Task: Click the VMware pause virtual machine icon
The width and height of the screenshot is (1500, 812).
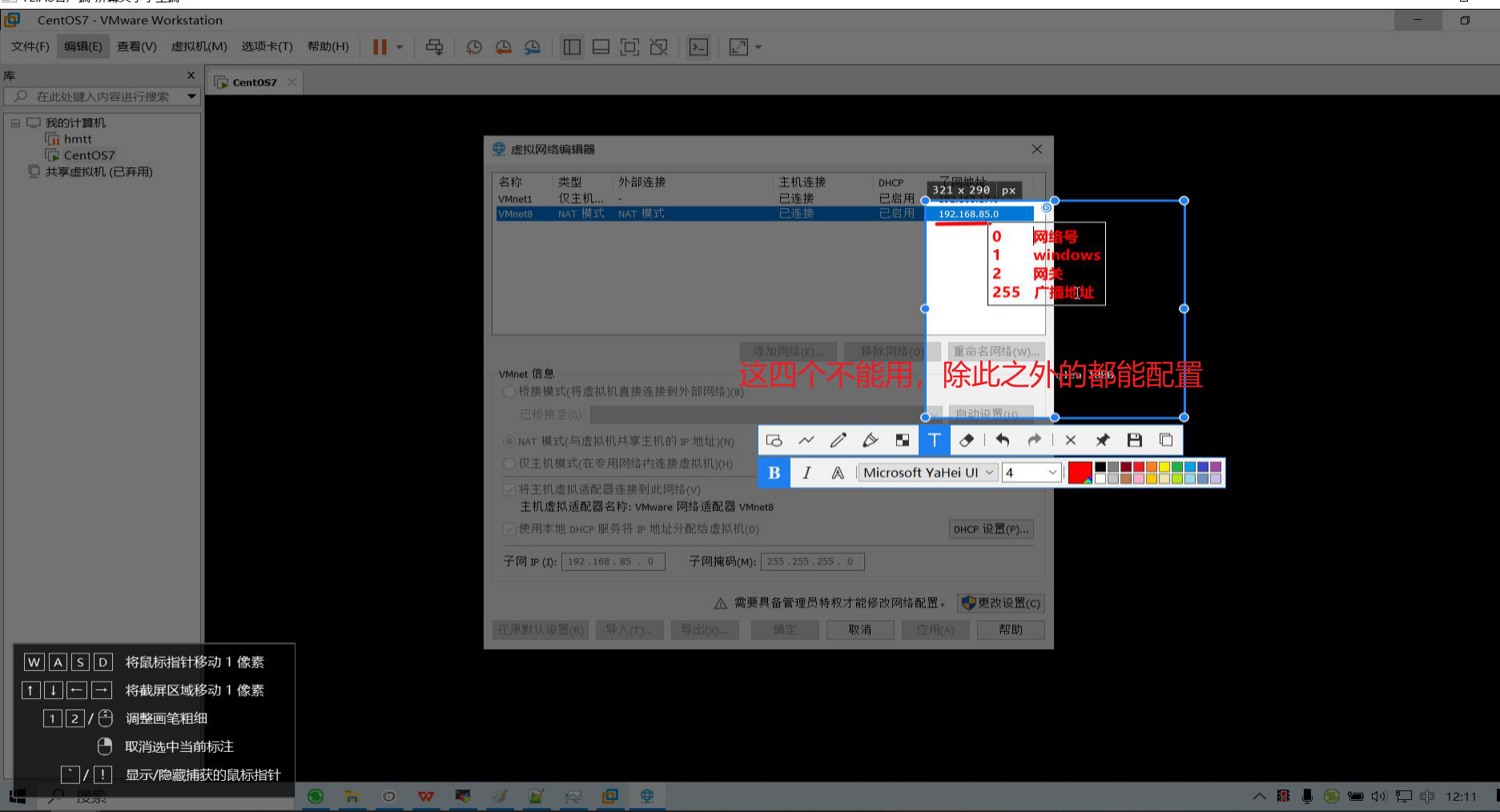Action: (x=380, y=47)
